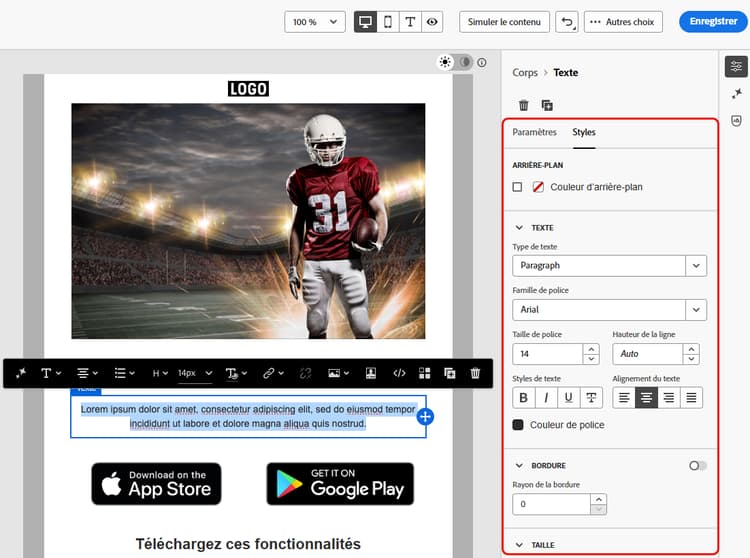Open the list menu in text toolbar
This screenshot has height=558, width=750.
point(124,373)
